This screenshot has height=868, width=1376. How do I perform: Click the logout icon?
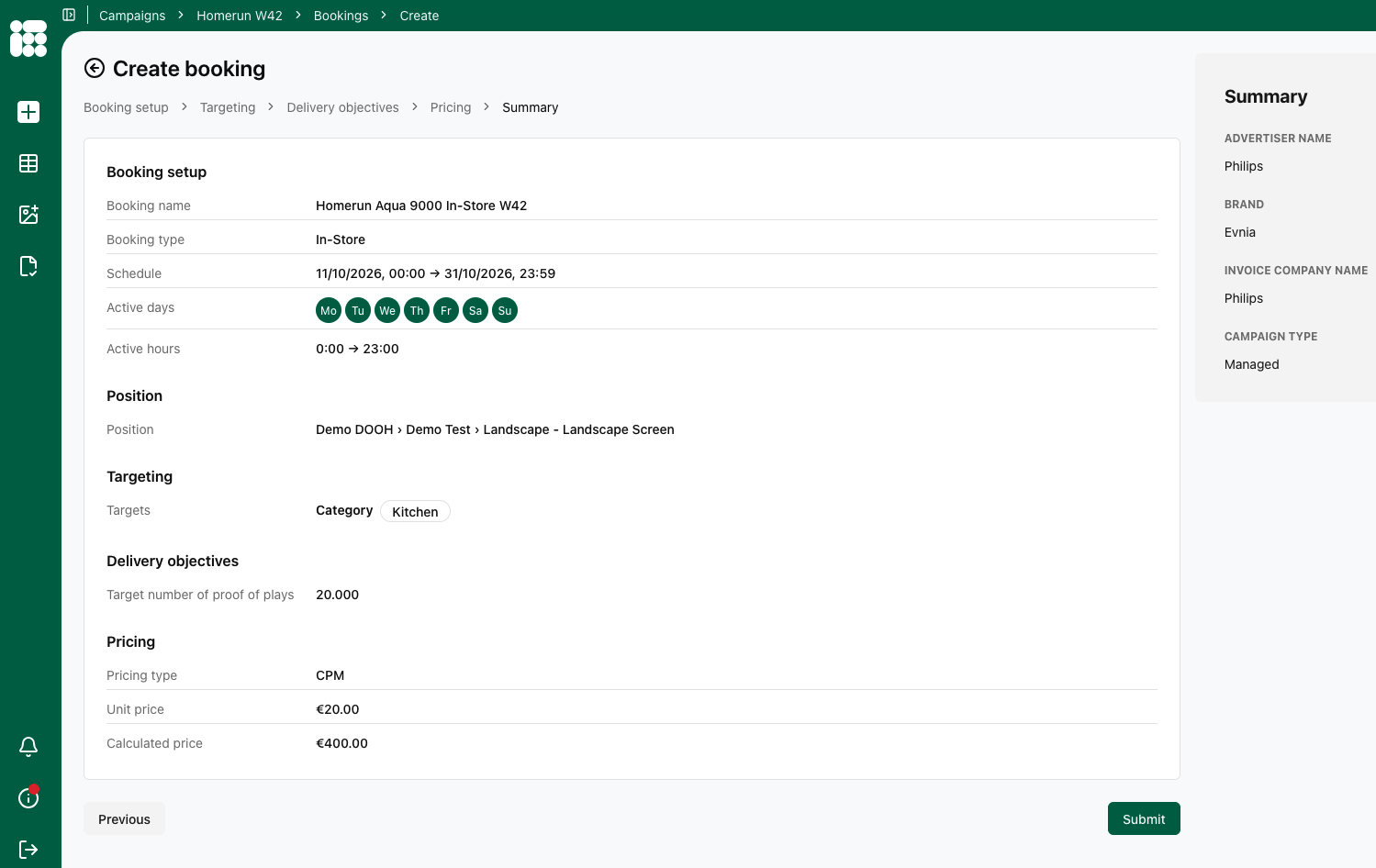28,850
